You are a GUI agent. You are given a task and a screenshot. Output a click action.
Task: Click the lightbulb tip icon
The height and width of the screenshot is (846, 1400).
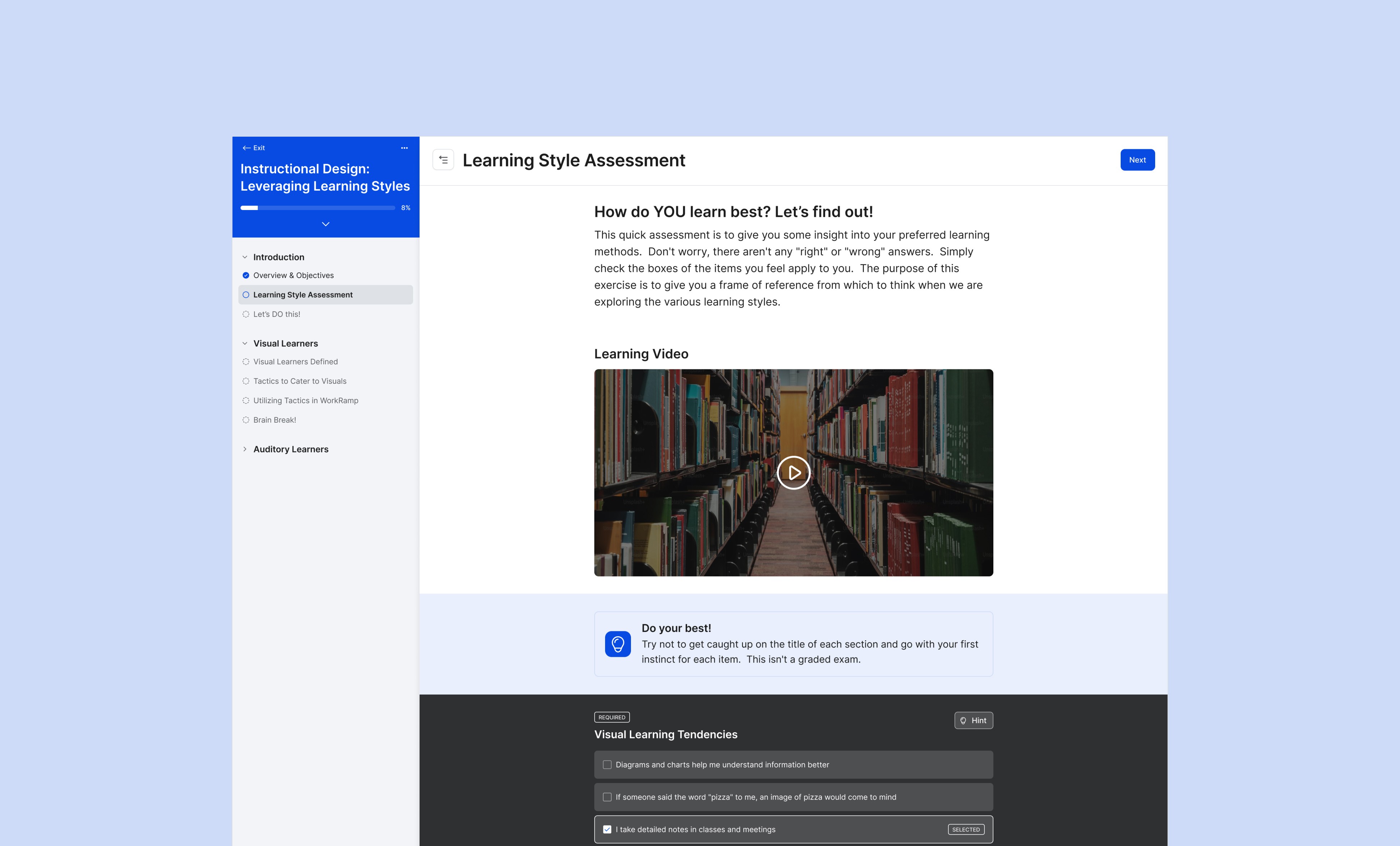(618, 644)
